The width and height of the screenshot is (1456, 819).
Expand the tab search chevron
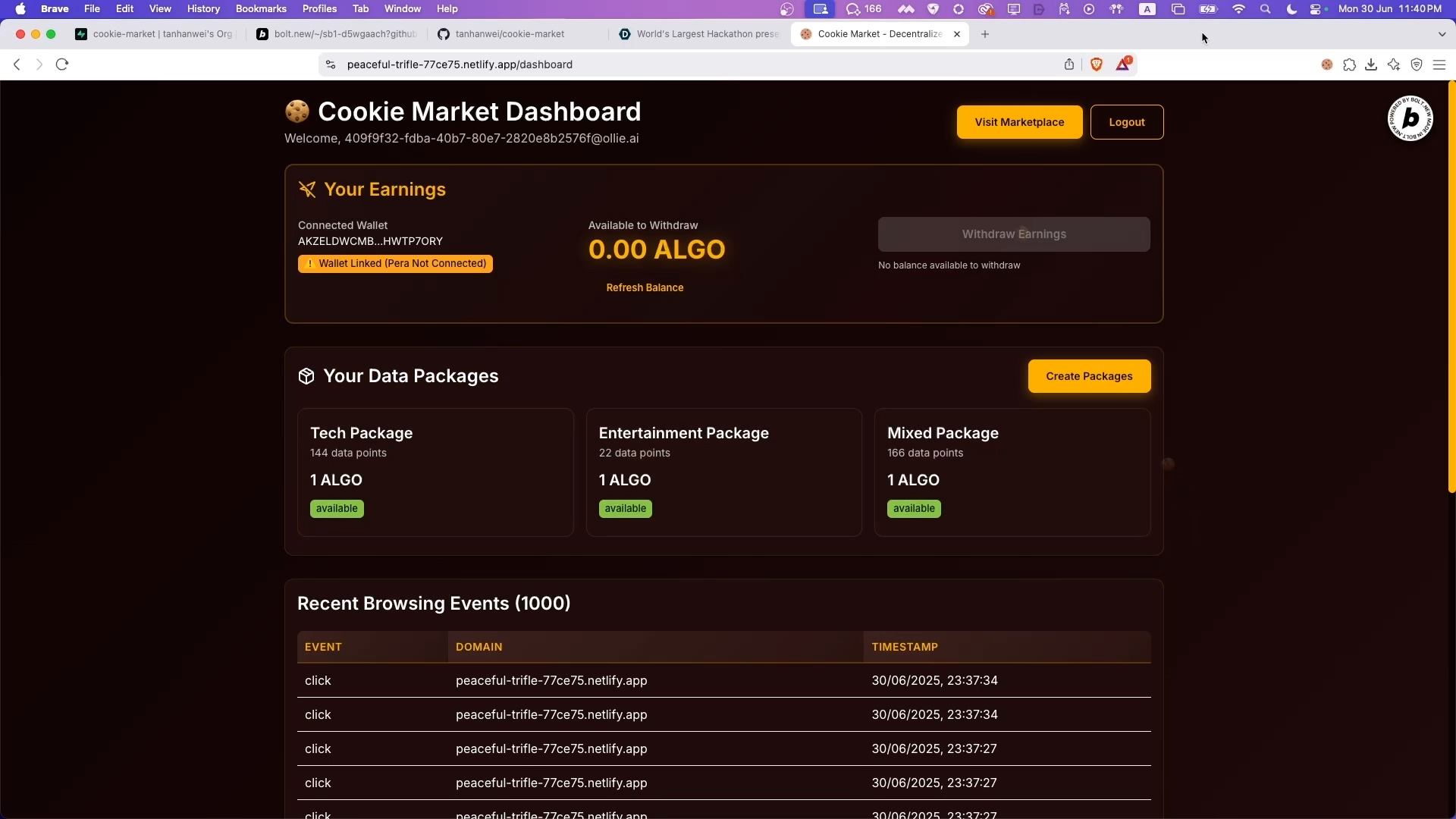(1442, 34)
